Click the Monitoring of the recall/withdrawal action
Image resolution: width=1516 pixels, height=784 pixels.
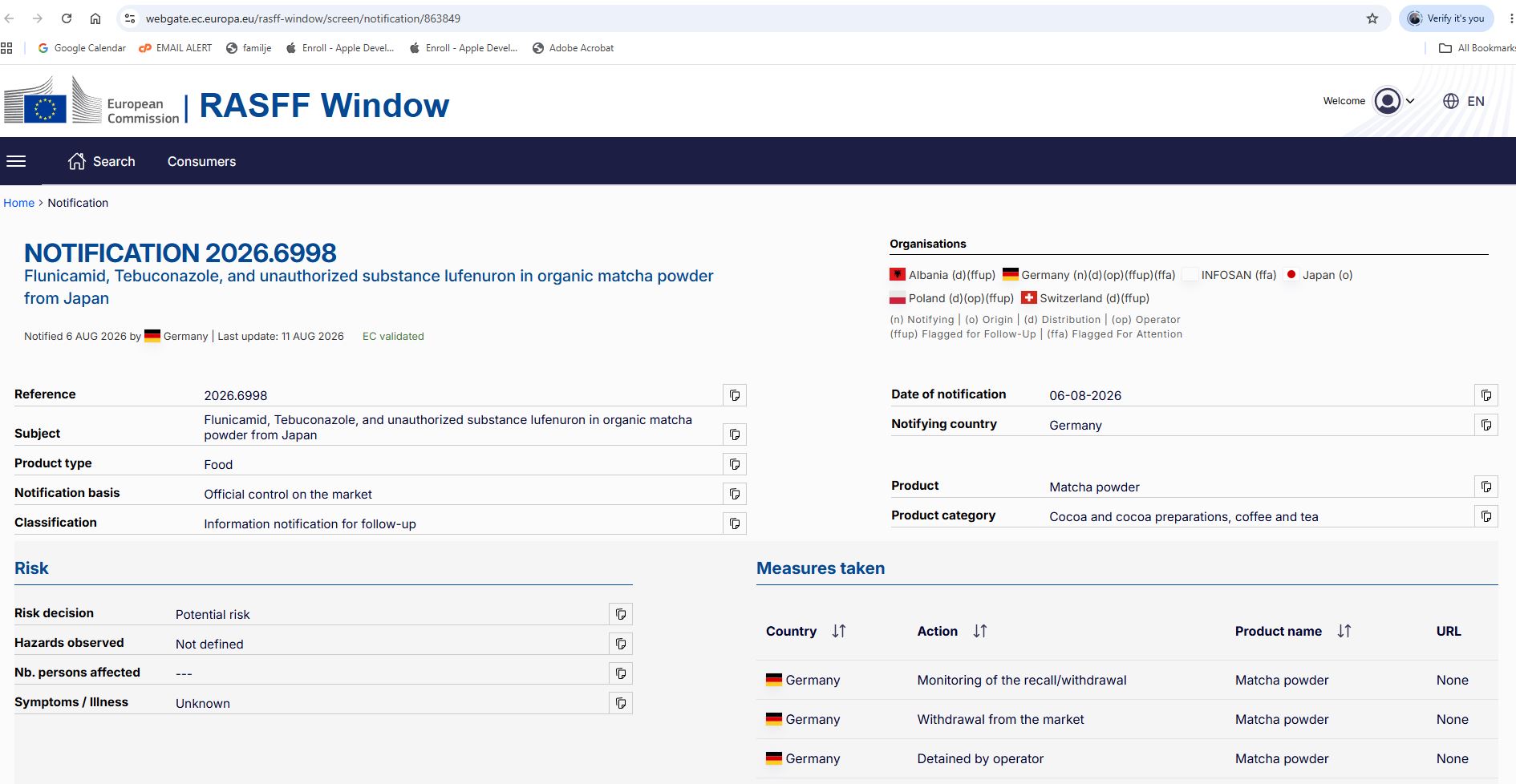point(1022,680)
